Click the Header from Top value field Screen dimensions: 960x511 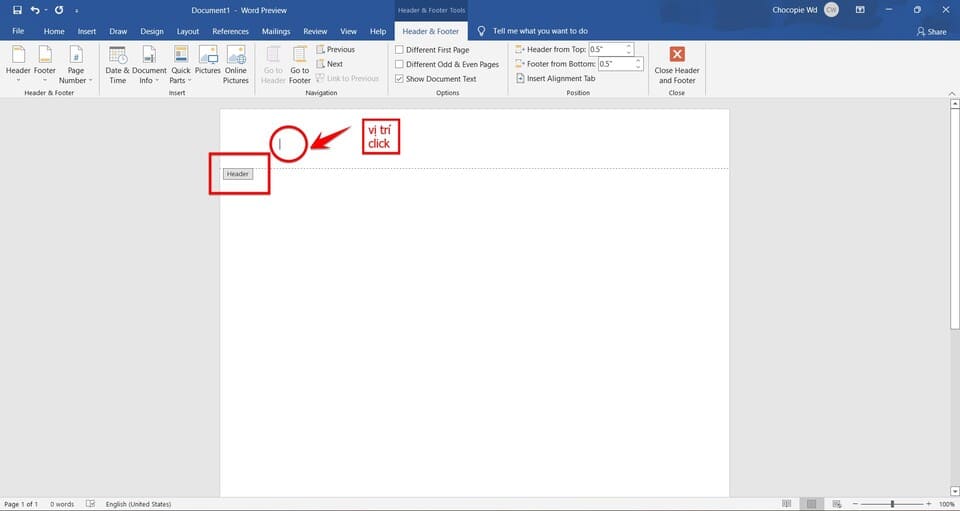[610, 49]
